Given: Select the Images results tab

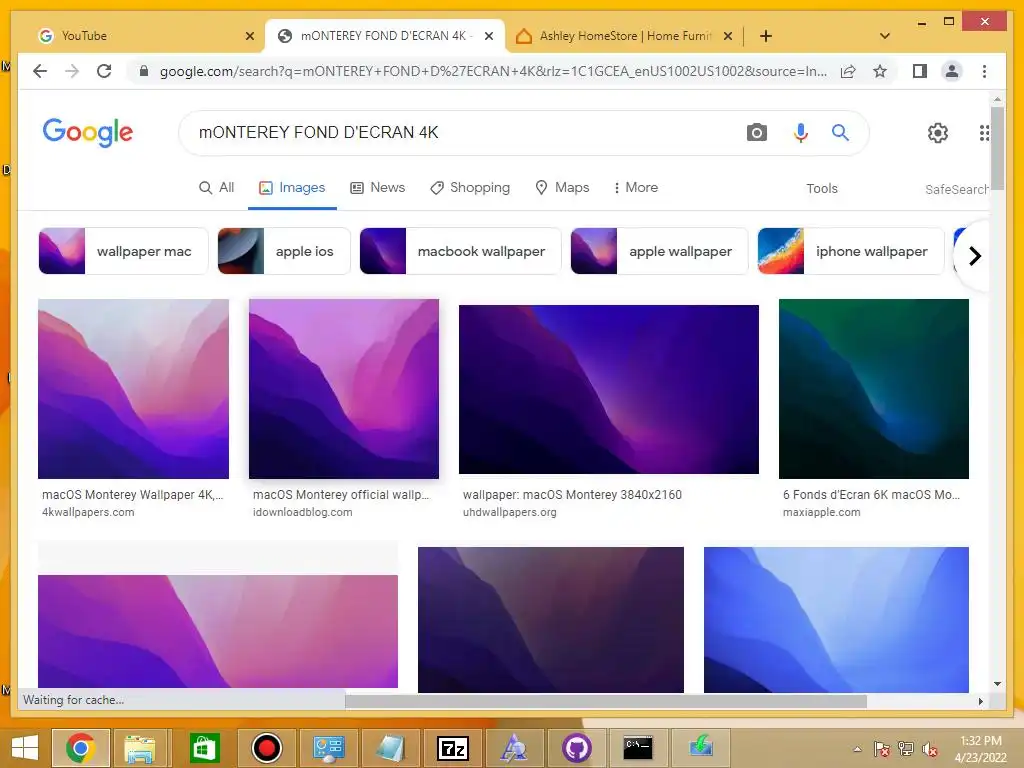Looking at the screenshot, I should coord(292,187).
